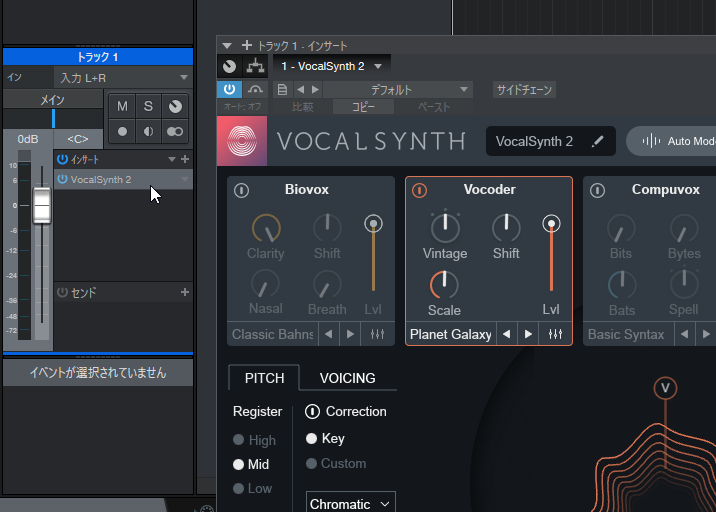Click the track volume fader handle
Screen dimensions: 716x512
tap(41, 206)
